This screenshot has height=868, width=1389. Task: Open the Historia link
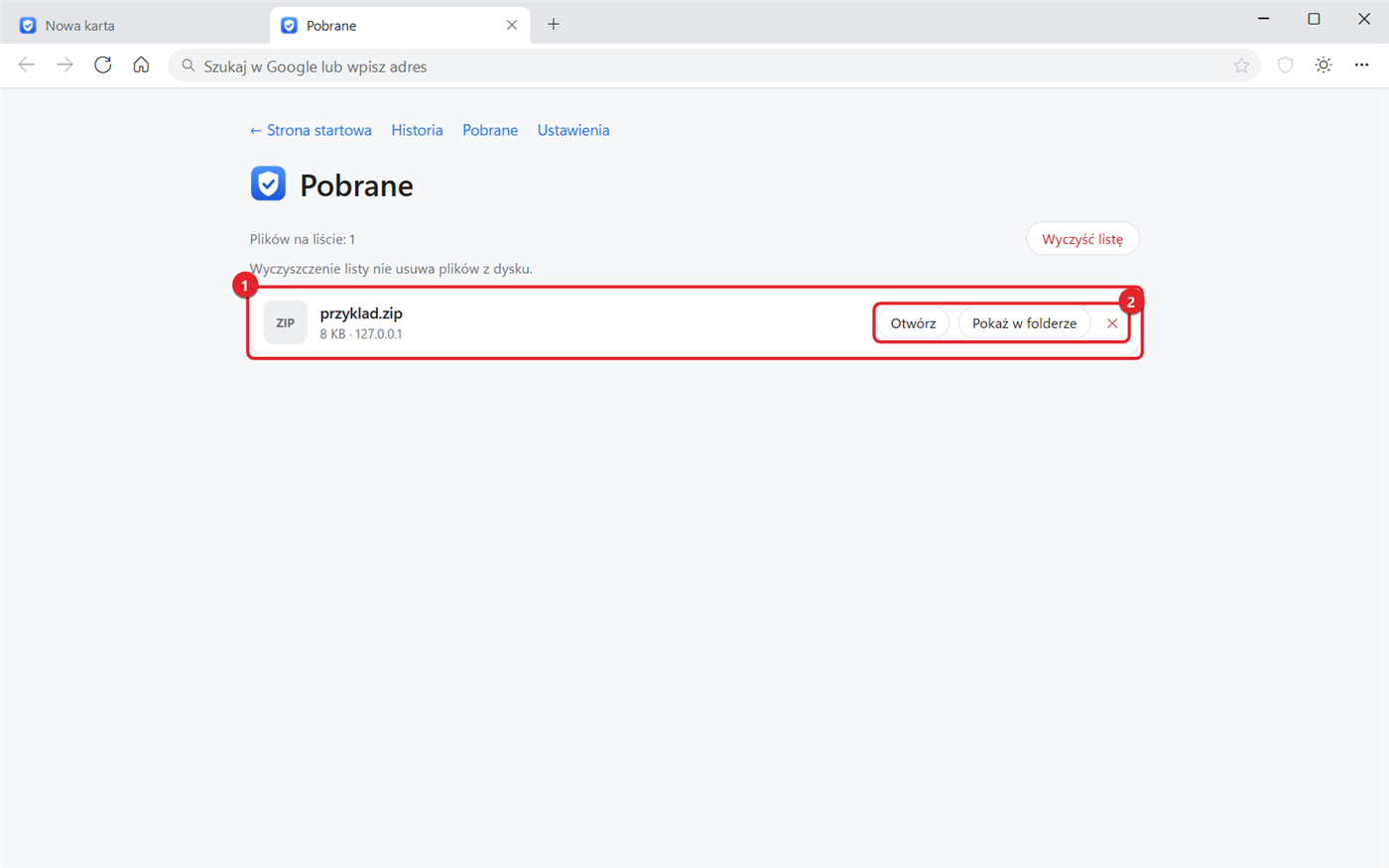pos(417,130)
